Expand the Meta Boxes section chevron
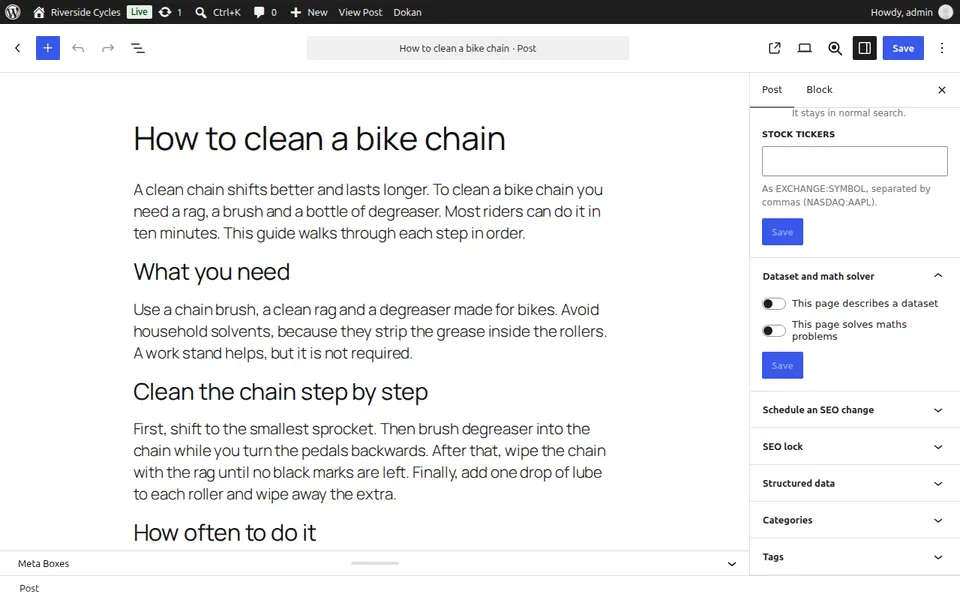 point(732,564)
